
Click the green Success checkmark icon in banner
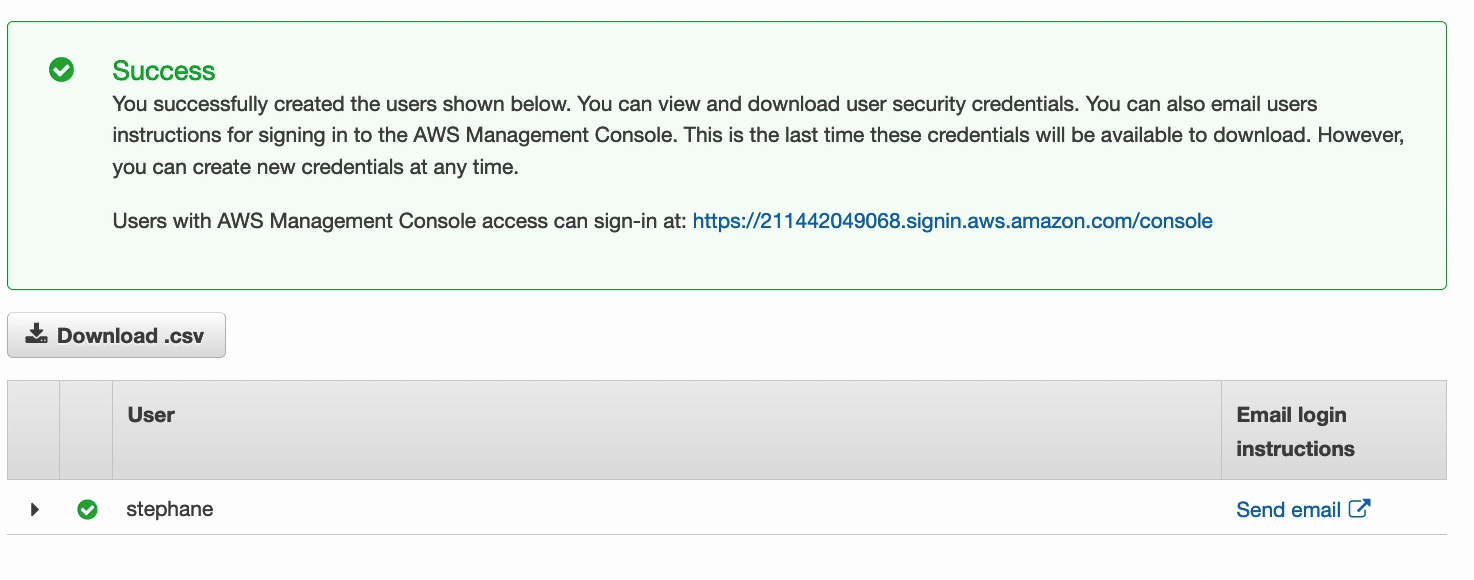tap(62, 70)
